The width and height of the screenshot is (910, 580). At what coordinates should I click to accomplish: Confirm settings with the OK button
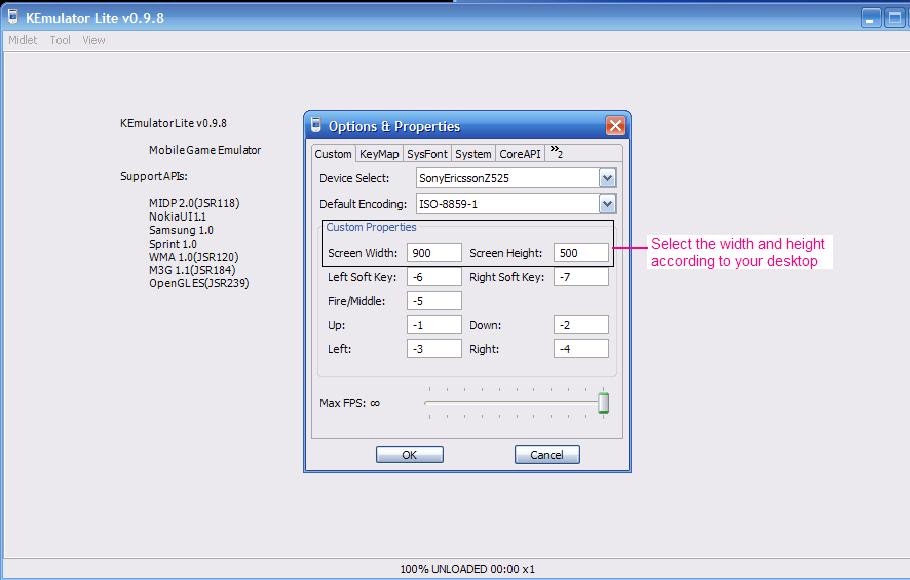(410, 455)
